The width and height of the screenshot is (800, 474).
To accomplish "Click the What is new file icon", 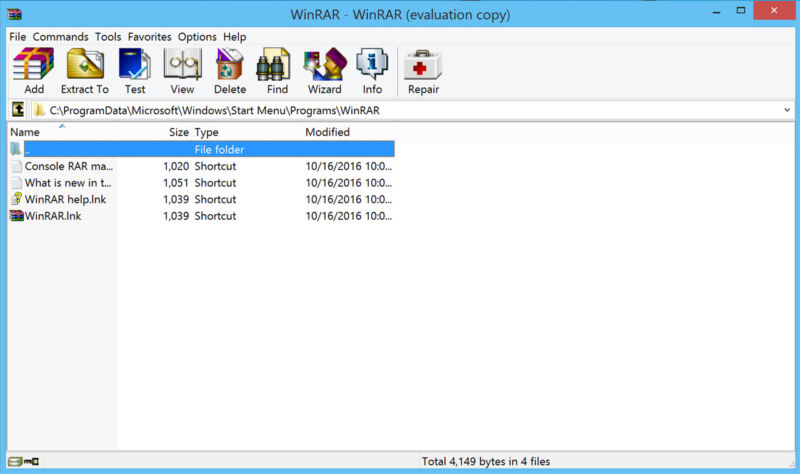I will click(x=17, y=183).
